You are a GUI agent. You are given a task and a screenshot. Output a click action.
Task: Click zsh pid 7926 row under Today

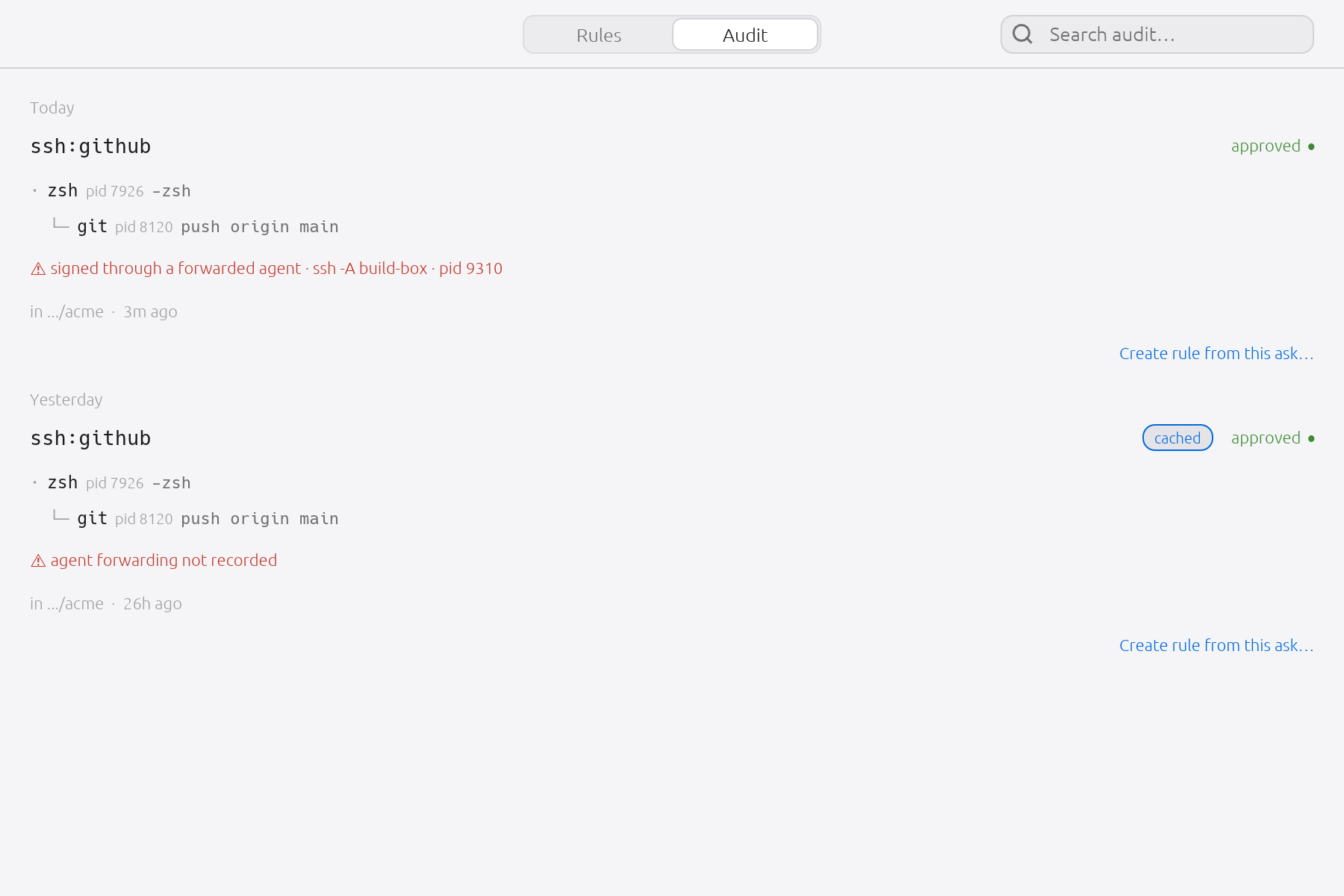112,191
